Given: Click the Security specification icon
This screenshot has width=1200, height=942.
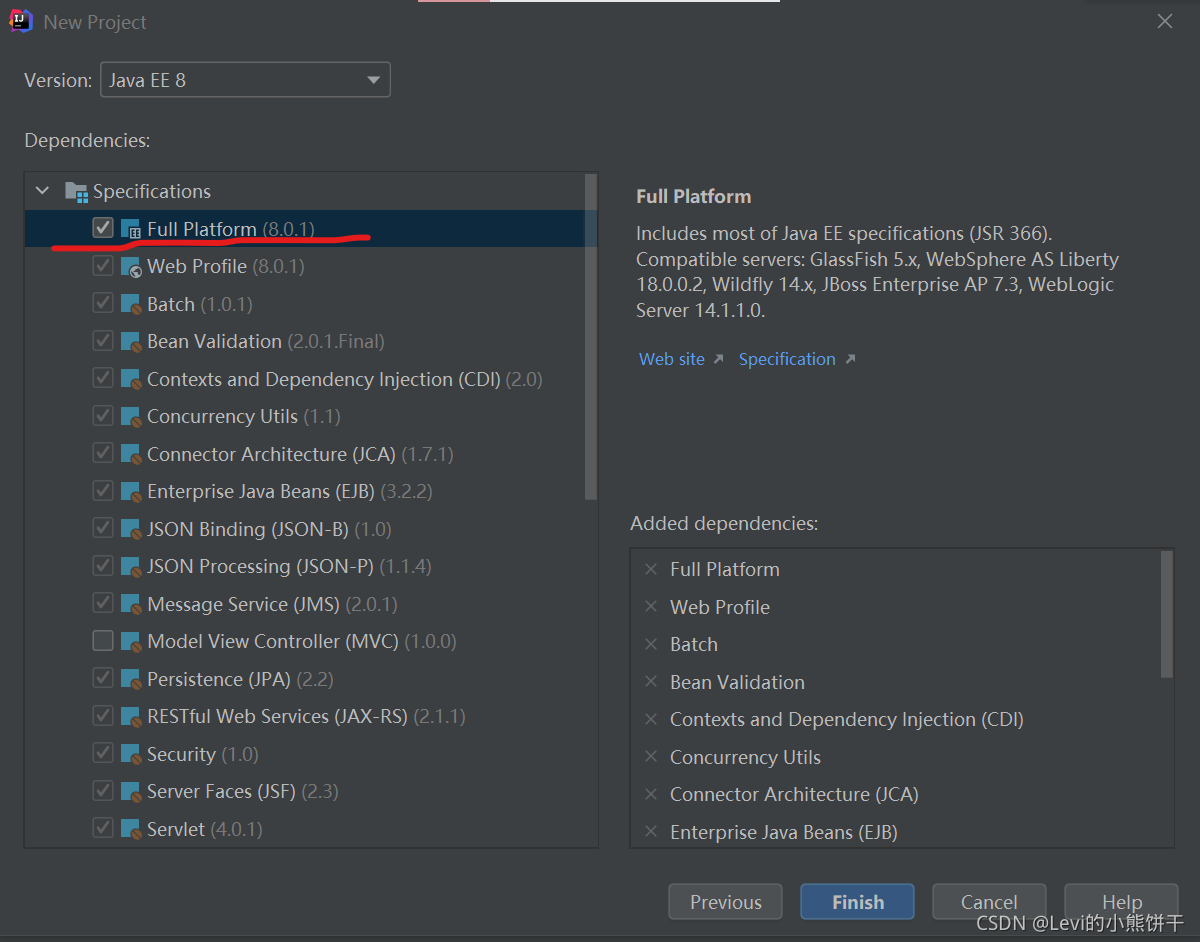Looking at the screenshot, I should pos(131,754).
